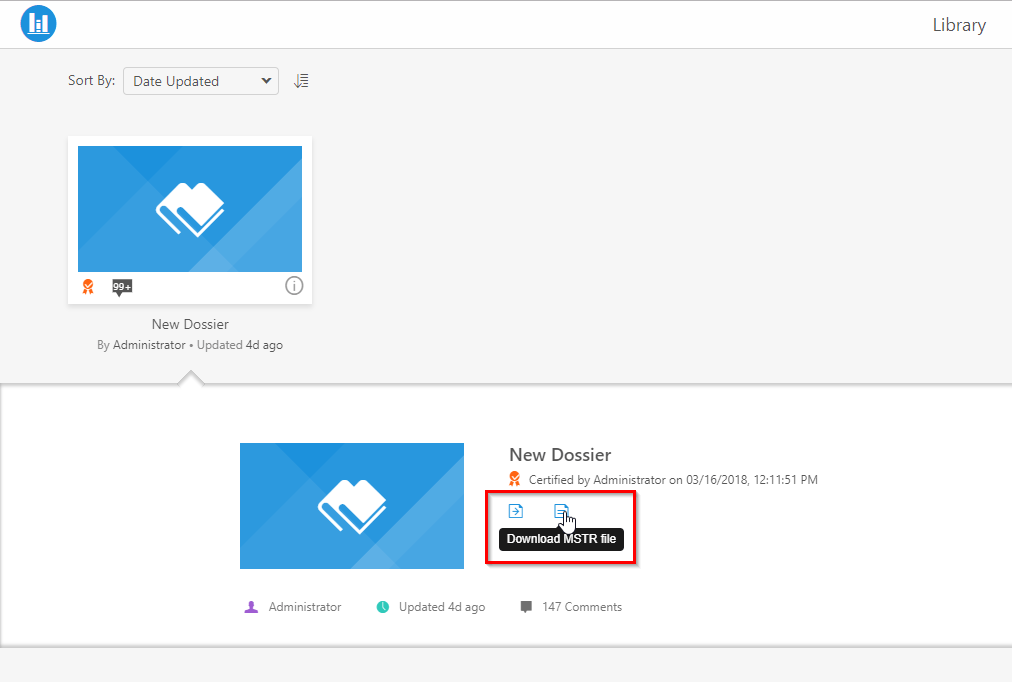Click the orange certified ribbon on card
This screenshot has height=682, width=1012.
(88, 287)
